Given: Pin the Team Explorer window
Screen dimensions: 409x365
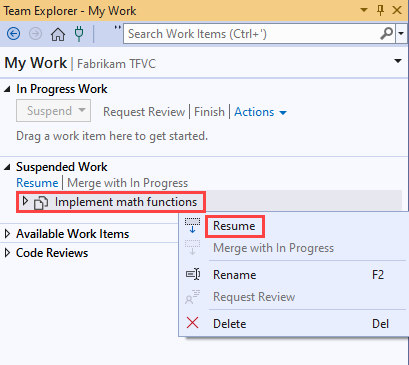Looking at the screenshot, I should pos(380,10).
